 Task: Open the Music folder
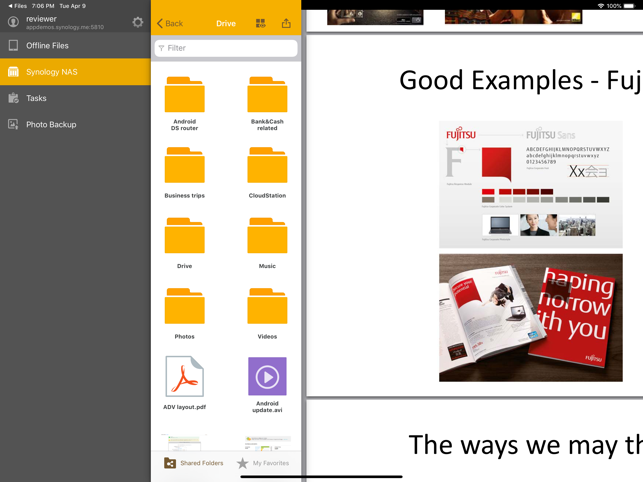(x=267, y=243)
